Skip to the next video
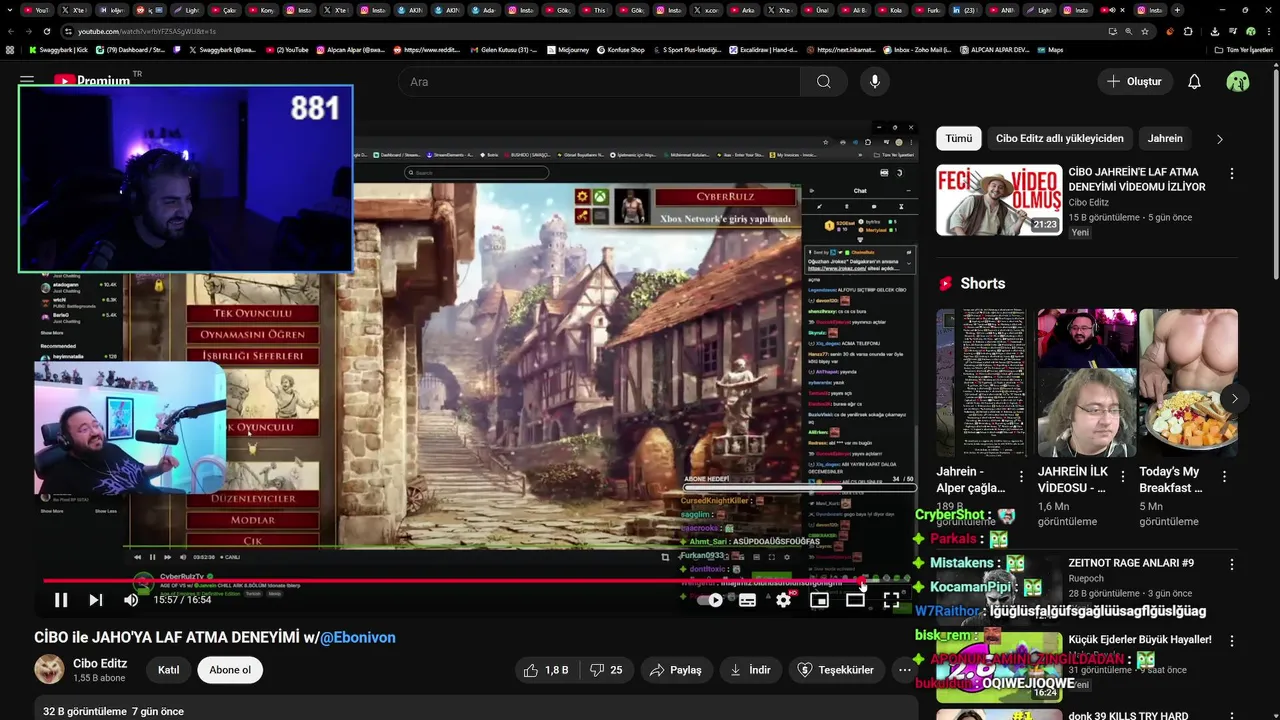 click(96, 600)
